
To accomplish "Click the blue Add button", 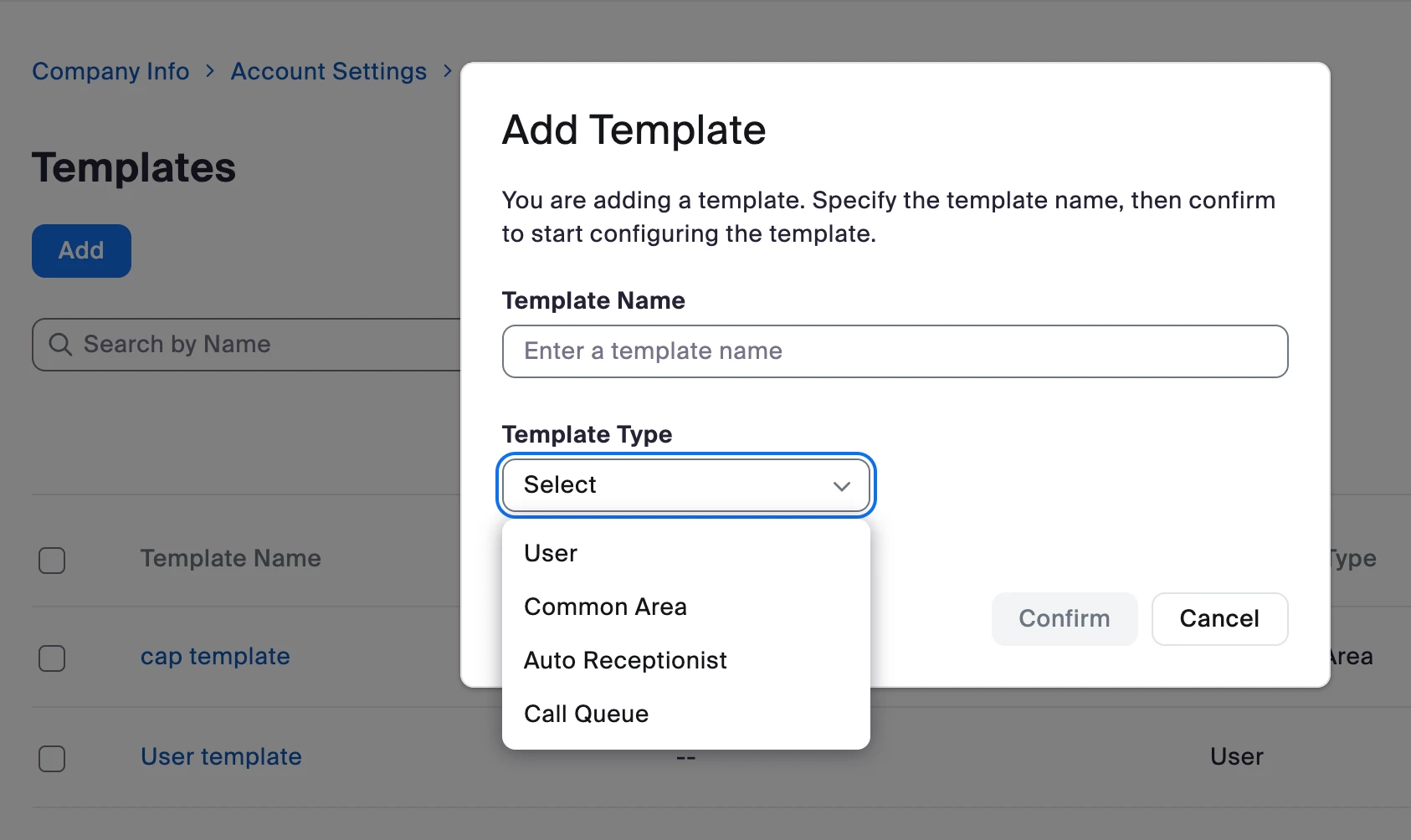I will point(81,250).
